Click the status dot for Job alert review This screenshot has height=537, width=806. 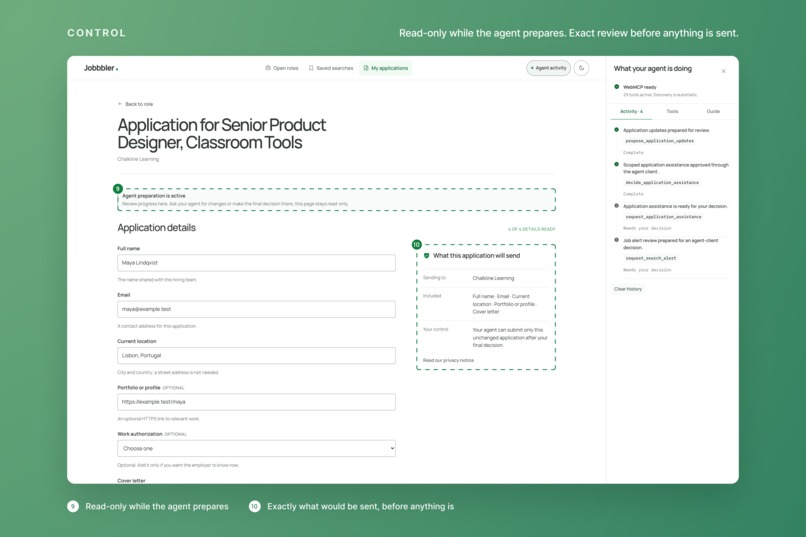[616, 240]
